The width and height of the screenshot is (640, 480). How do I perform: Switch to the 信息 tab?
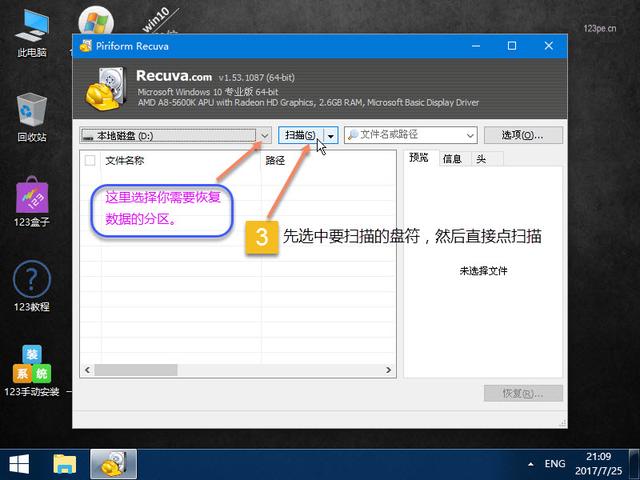tap(453, 159)
